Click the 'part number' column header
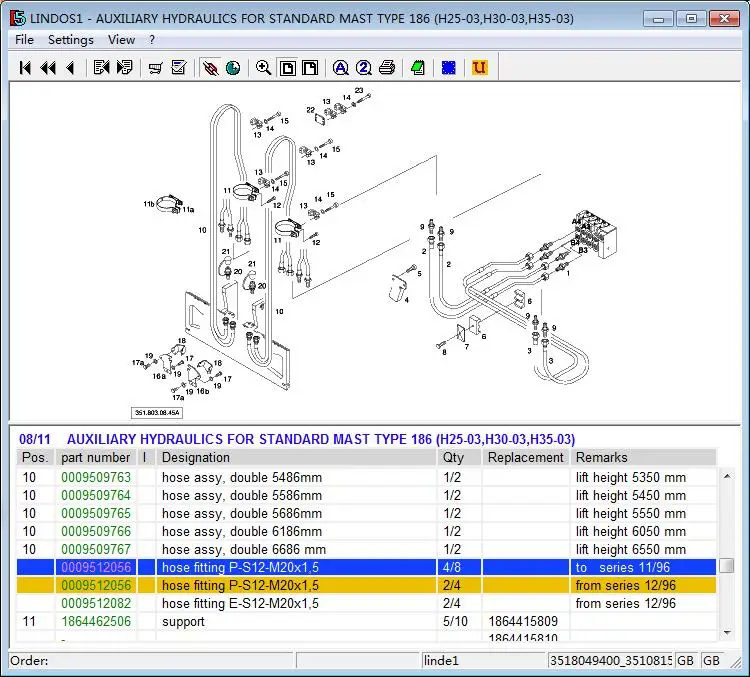 click(x=96, y=458)
